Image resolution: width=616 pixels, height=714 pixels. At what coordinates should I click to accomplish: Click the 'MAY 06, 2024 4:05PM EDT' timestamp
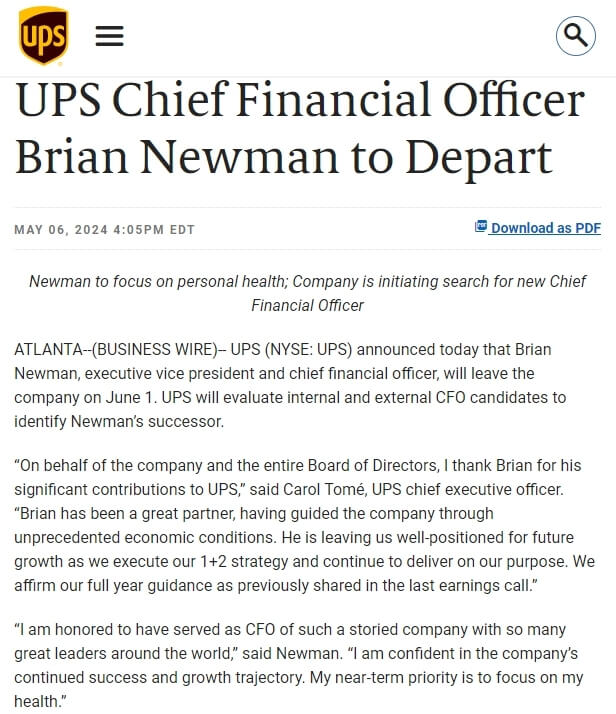point(105,230)
